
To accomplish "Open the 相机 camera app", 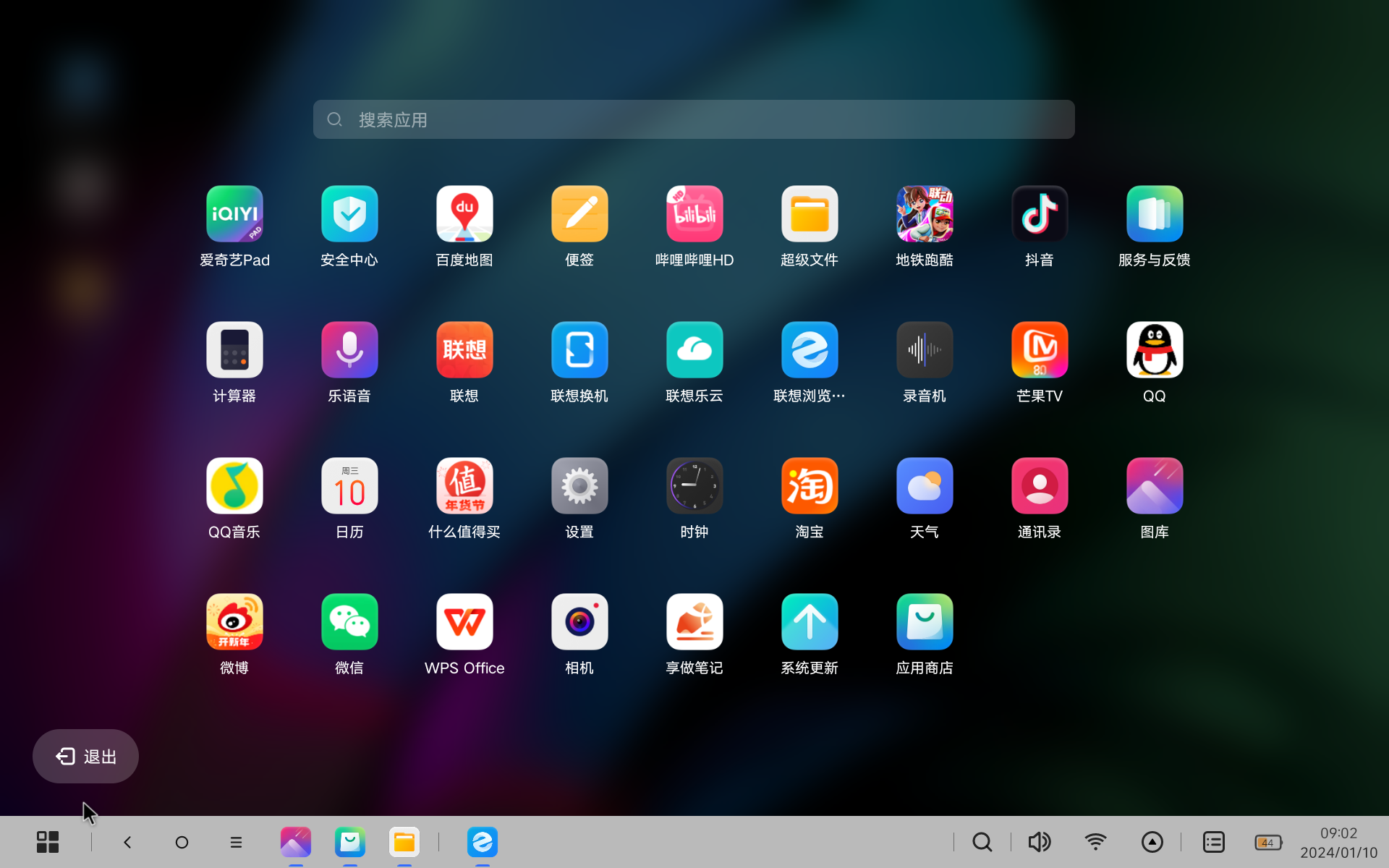I will coord(579,622).
